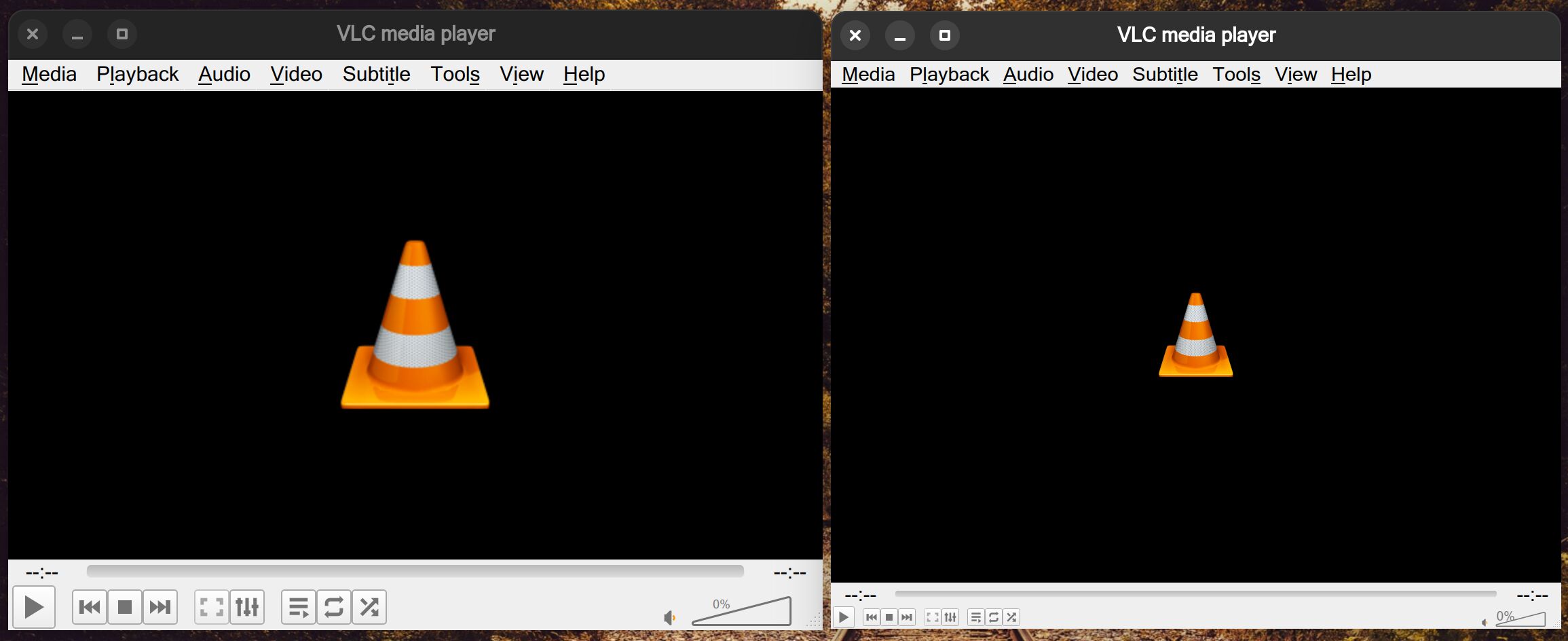
Task: Click elapsed time label in left VLC window
Action: pos(42,572)
